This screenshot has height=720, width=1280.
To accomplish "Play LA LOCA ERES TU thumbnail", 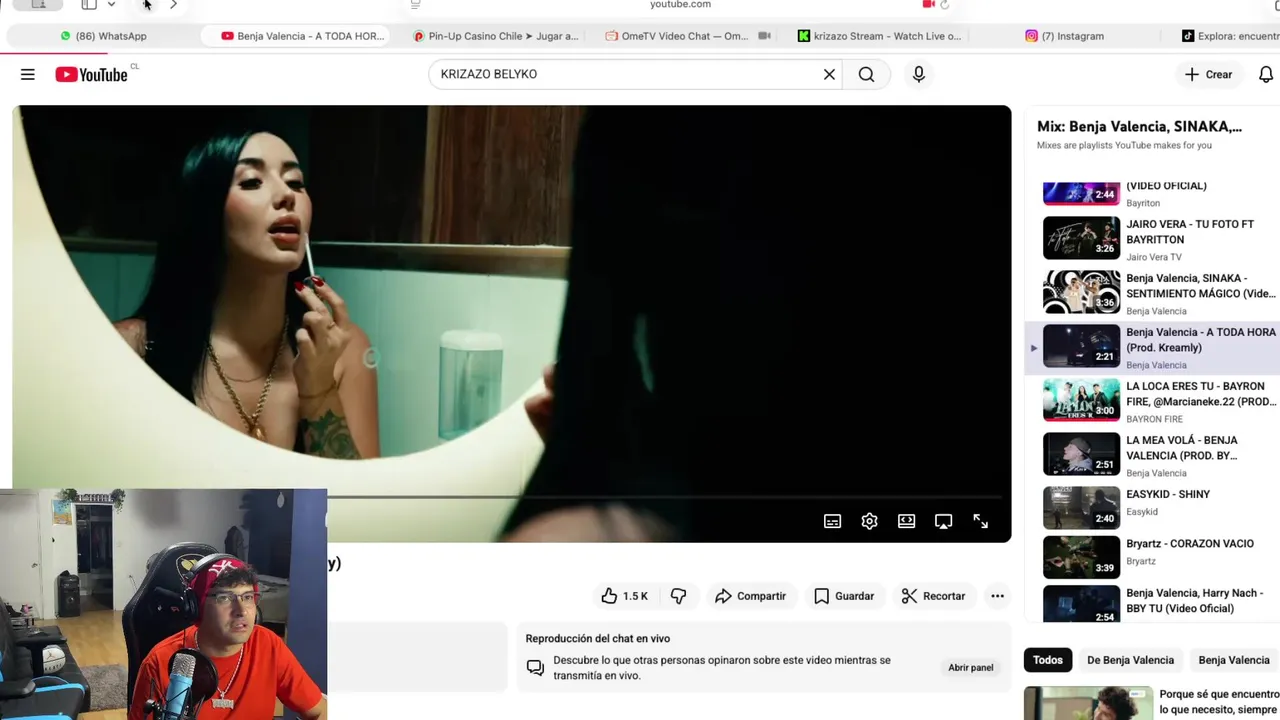I will (x=1082, y=400).
